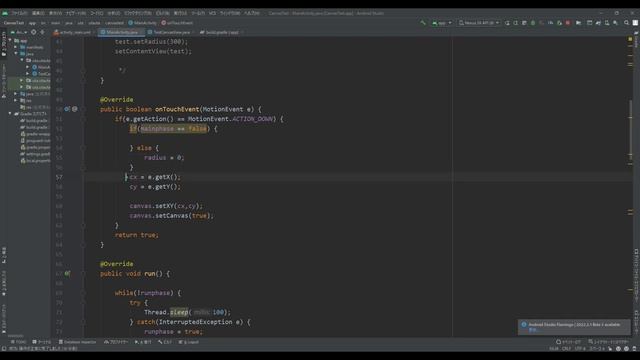This screenshot has width=640, height=360.
Task: Click the Attach Debugger toolbar icon
Action: pos(559,23)
